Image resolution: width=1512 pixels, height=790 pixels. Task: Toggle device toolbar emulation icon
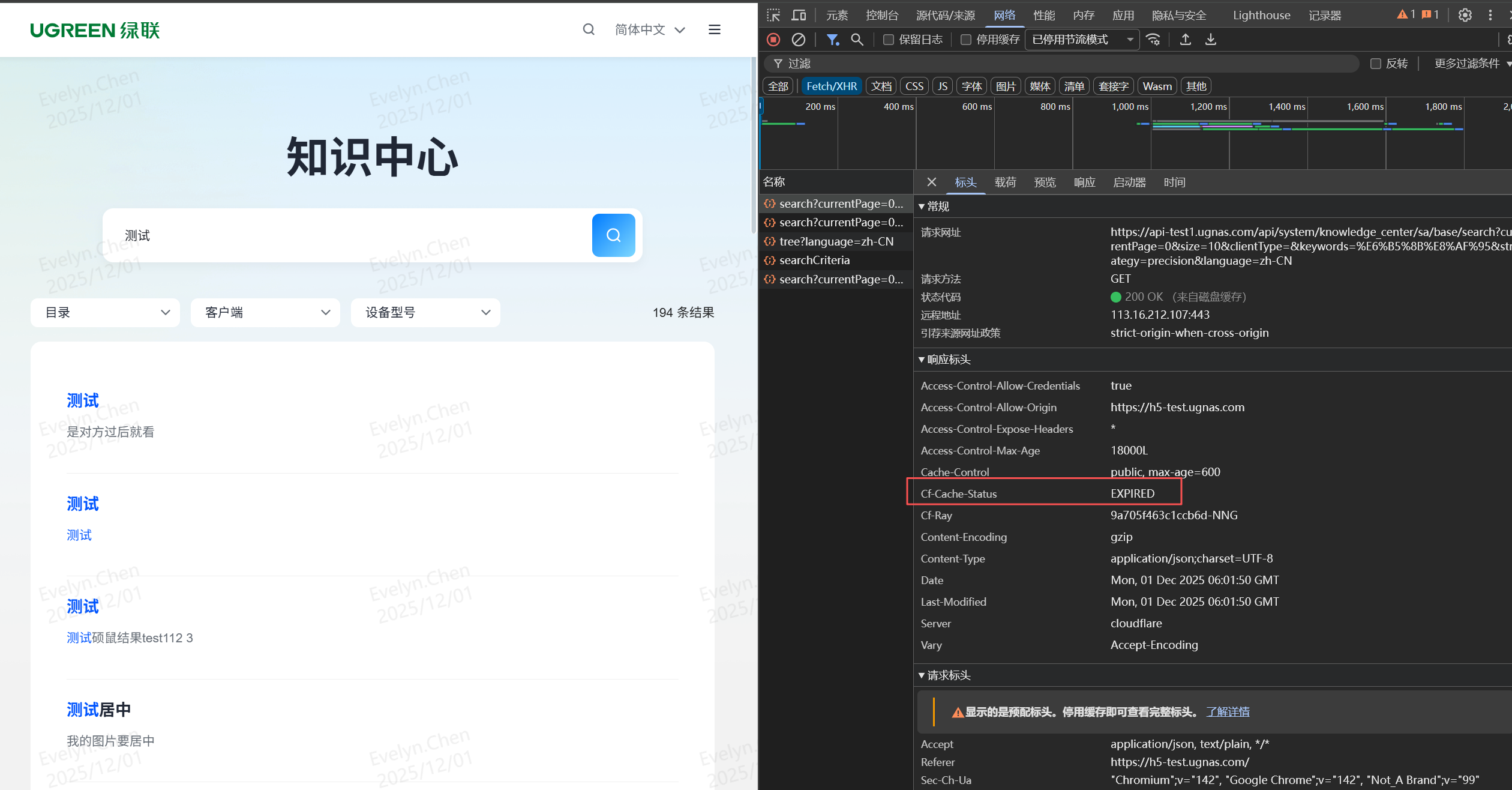[799, 15]
